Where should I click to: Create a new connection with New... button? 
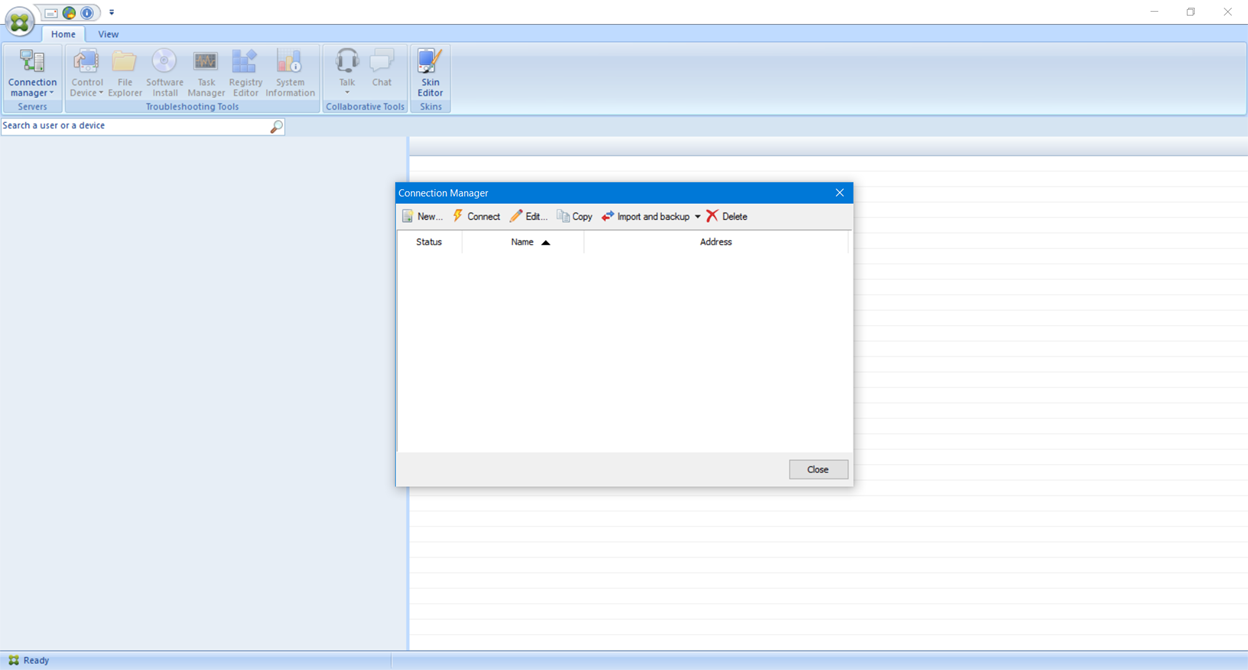coord(422,216)
